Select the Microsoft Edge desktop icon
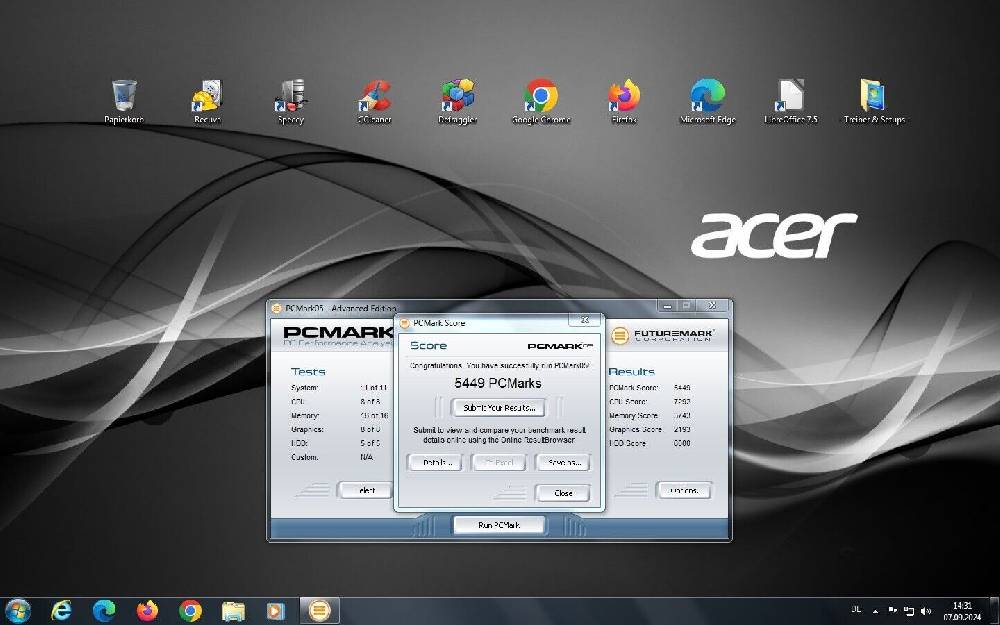This screenshot has width=1000, height=625. [708, 101]
